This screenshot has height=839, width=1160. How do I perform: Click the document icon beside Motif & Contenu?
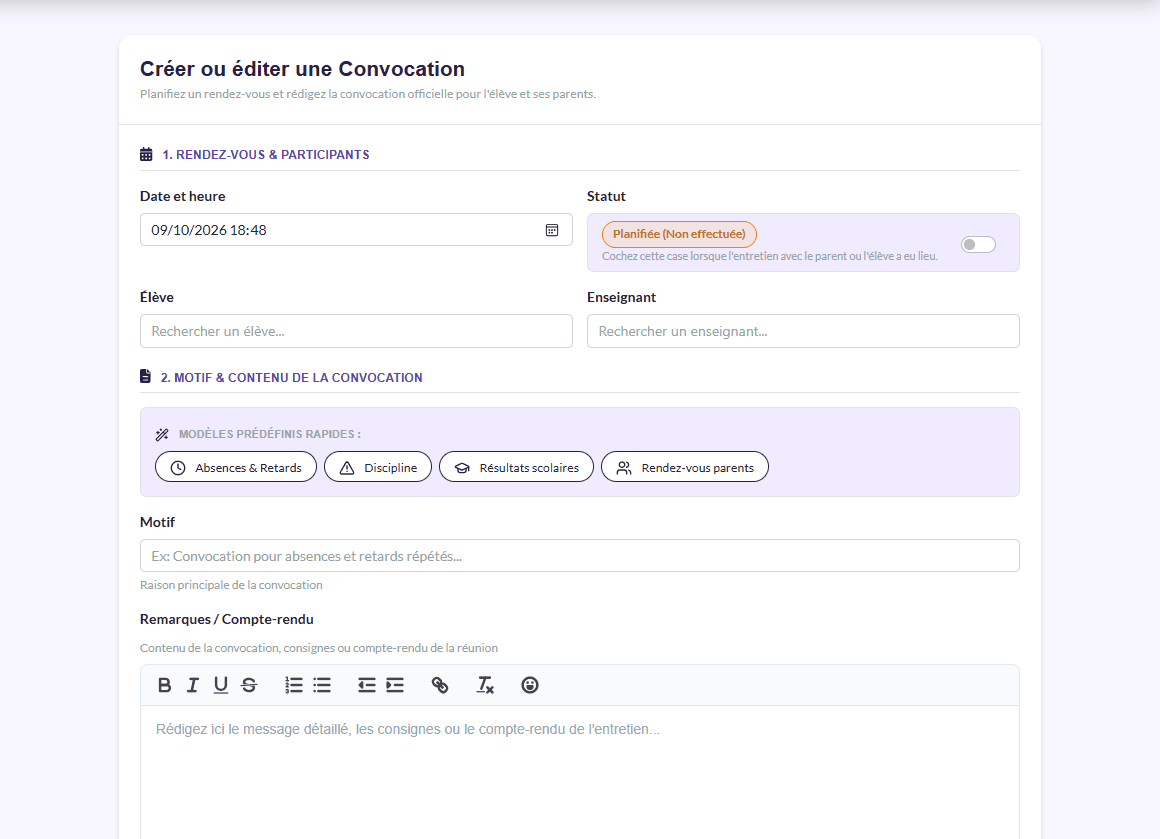tap(146, 377)
